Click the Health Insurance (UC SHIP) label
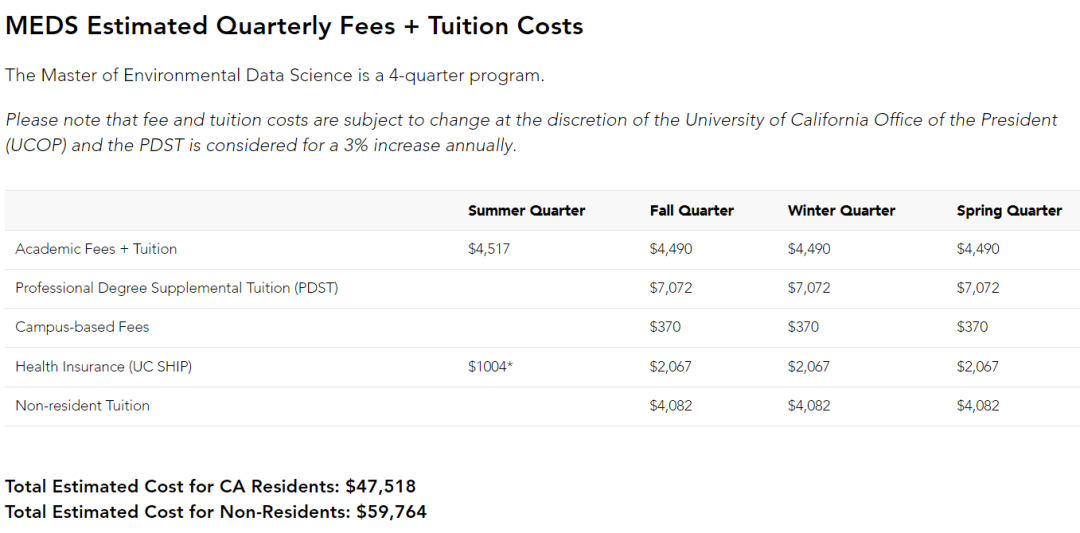Viewport: 1080px width, 533px height. click(103, 367)
